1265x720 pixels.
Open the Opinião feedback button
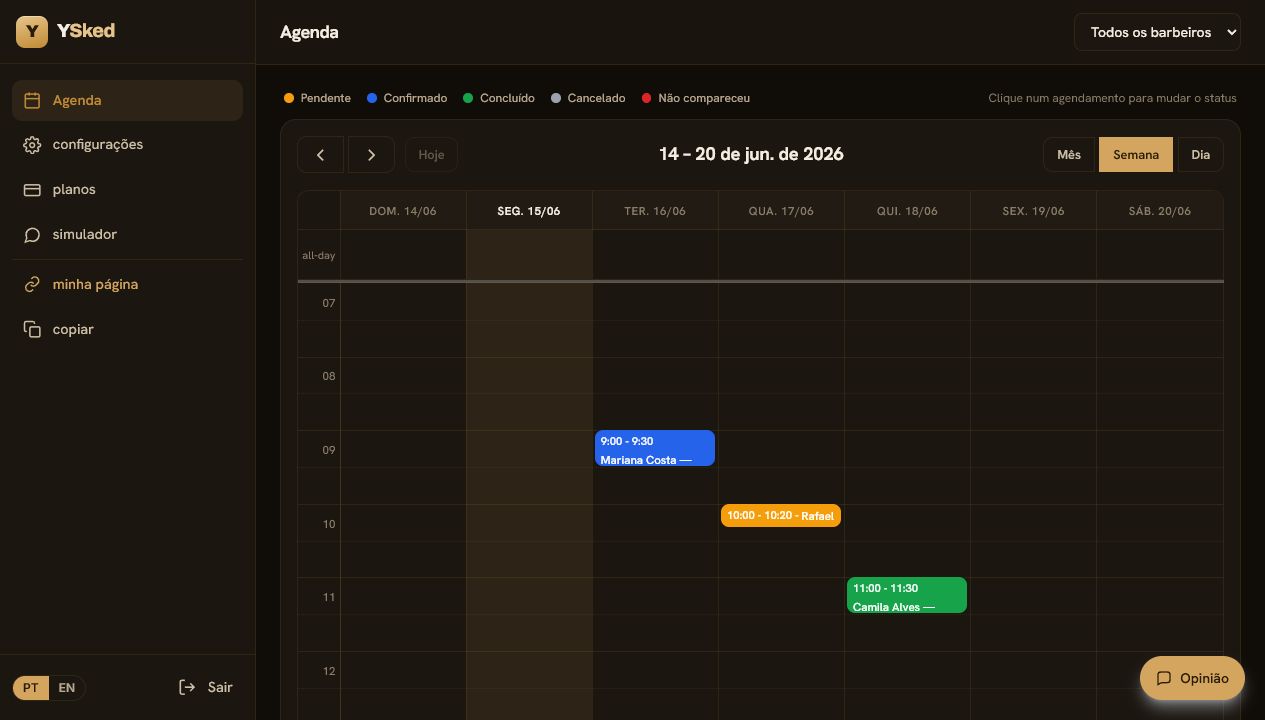pos(1192,678)
